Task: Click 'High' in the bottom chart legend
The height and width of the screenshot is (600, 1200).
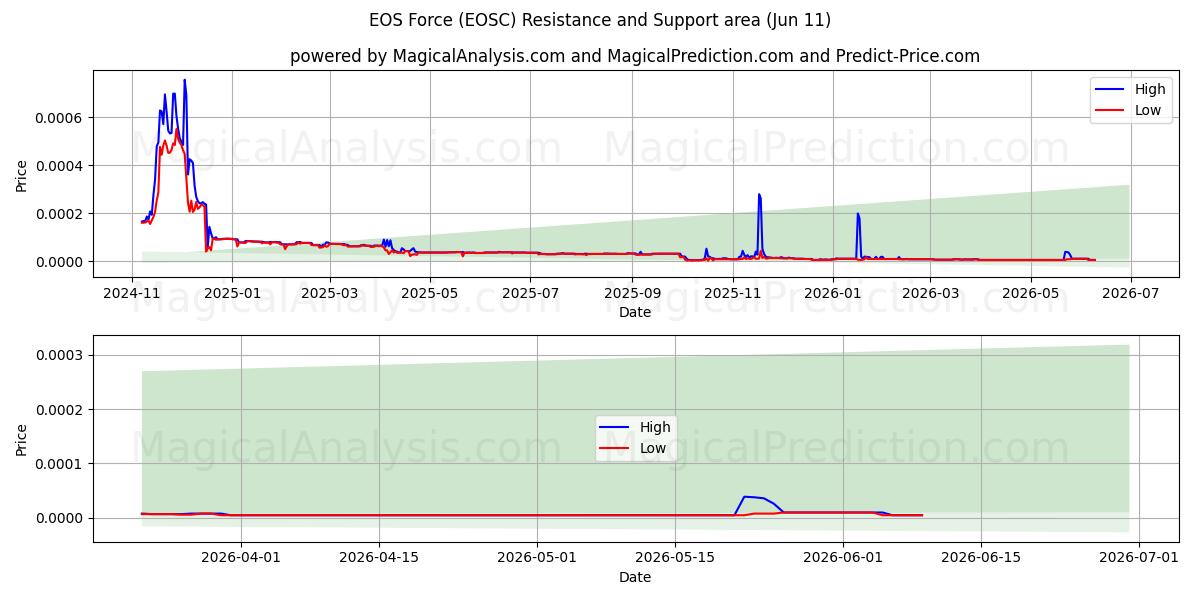Action: coord(655,427)
